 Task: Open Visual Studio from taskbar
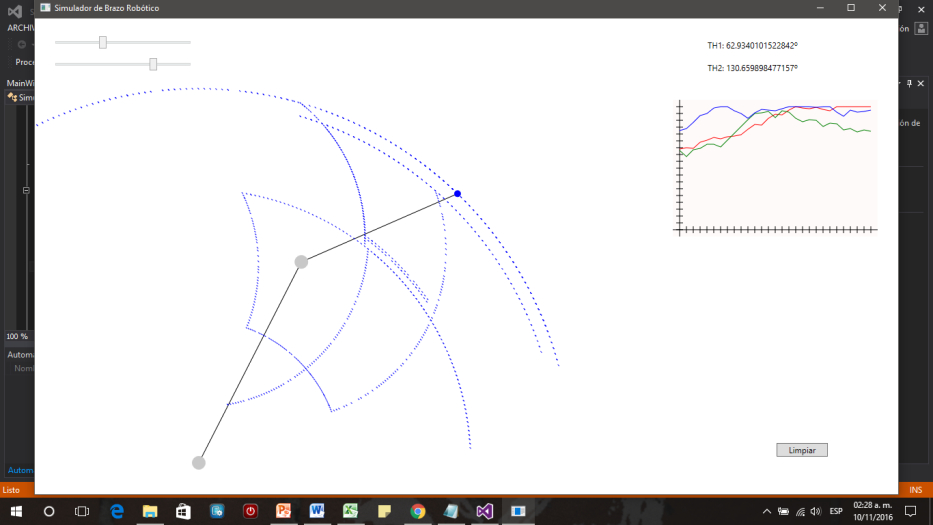[x=484, y=511]
